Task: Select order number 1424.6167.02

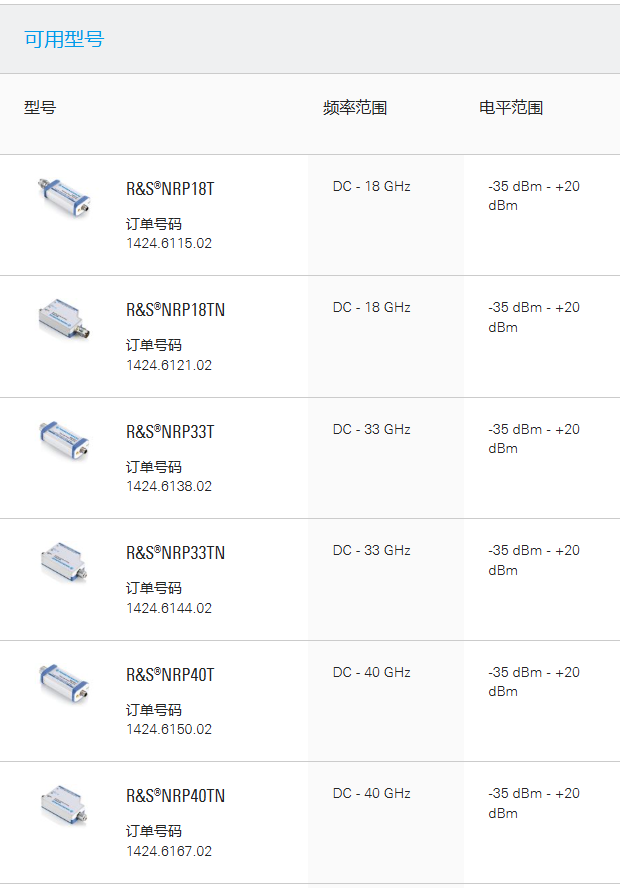Action: (169, 851)
